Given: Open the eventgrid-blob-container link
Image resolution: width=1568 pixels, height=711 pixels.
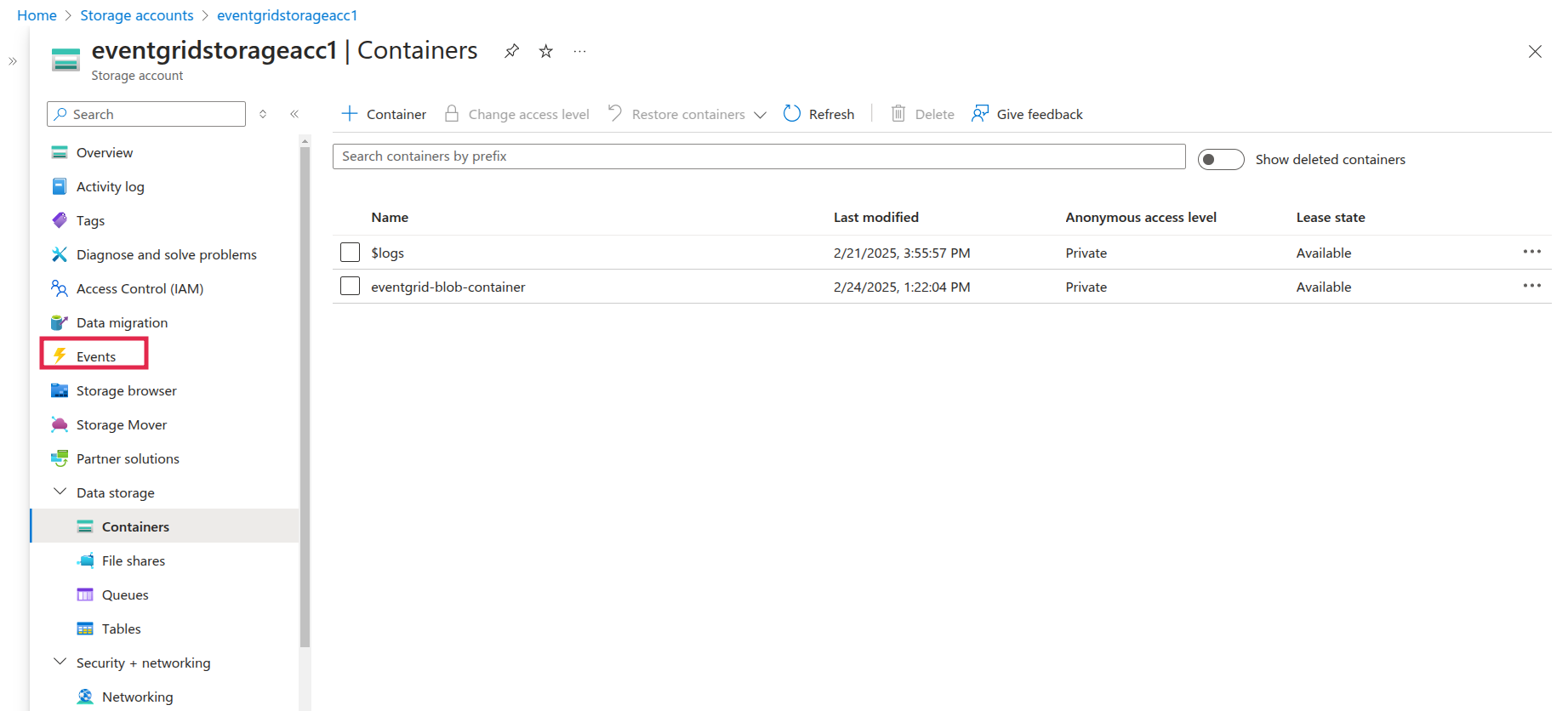Looking at the screenshot, I should [448, 287].
